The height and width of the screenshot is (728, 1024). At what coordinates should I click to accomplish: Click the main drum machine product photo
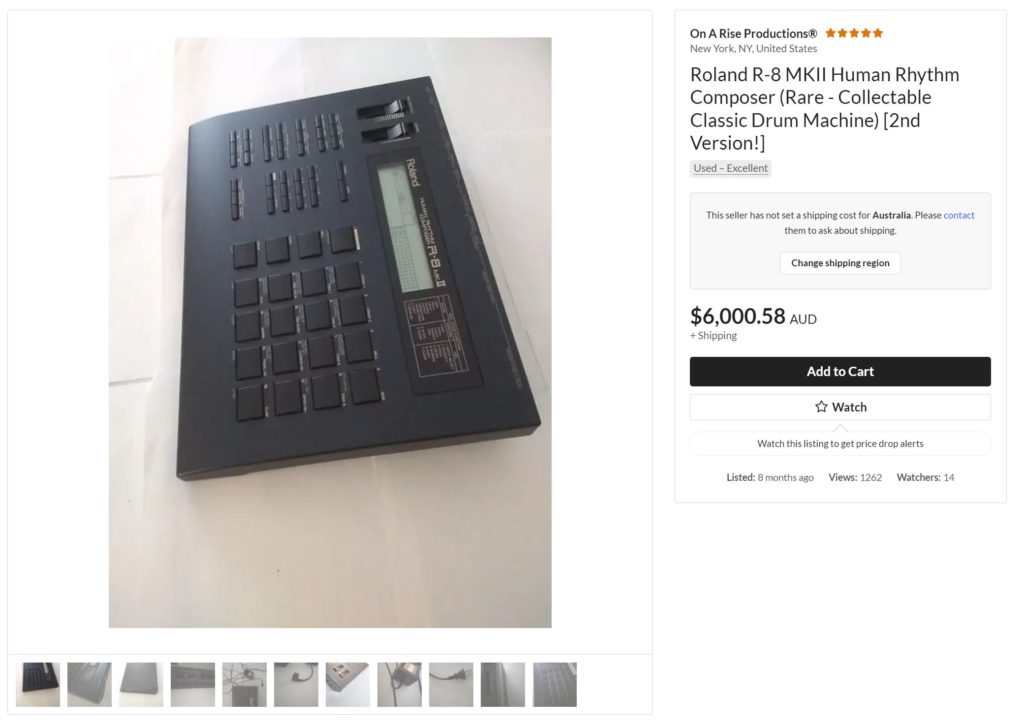coord(330,332)
